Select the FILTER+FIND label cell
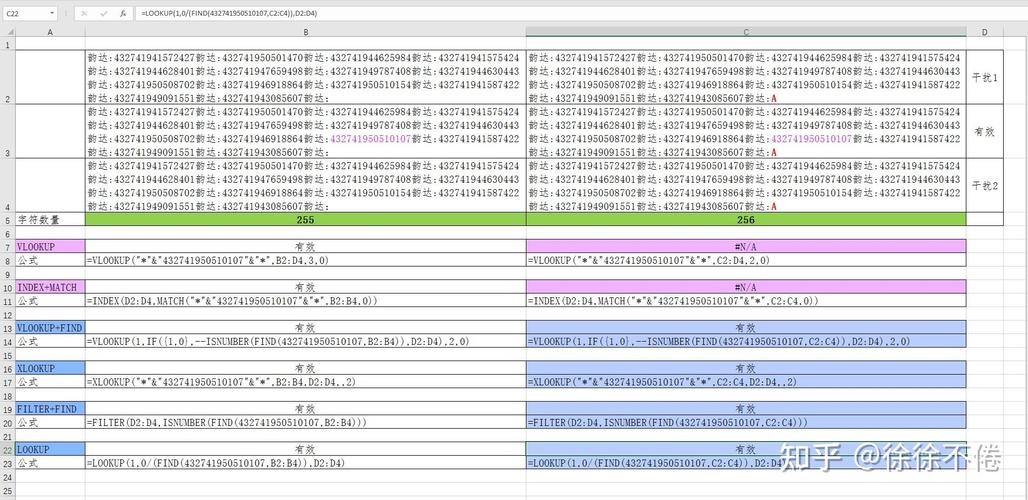Screen dimensions: 1028x500 point(50,409)
